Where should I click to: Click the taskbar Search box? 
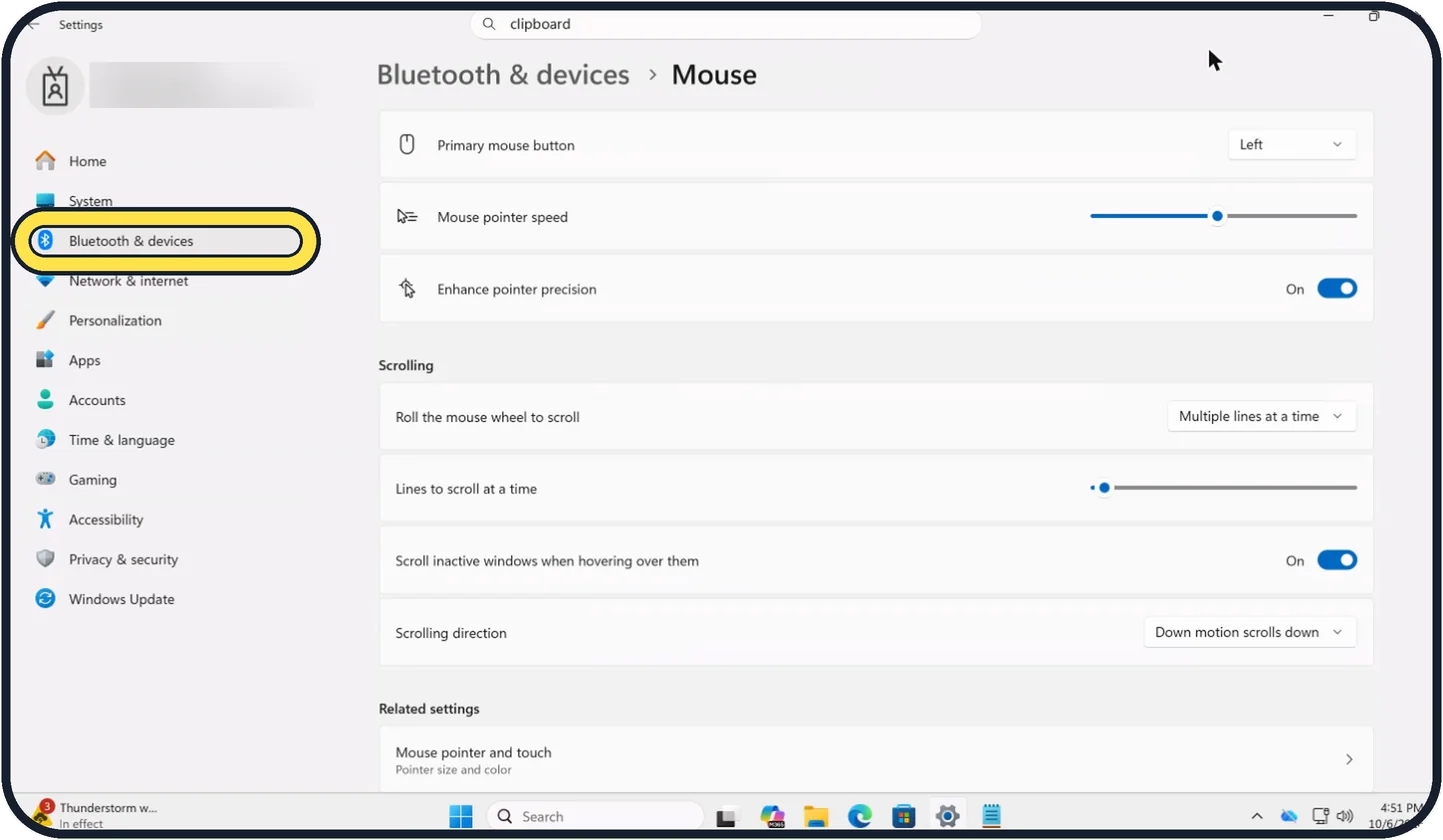pos(595,816)
